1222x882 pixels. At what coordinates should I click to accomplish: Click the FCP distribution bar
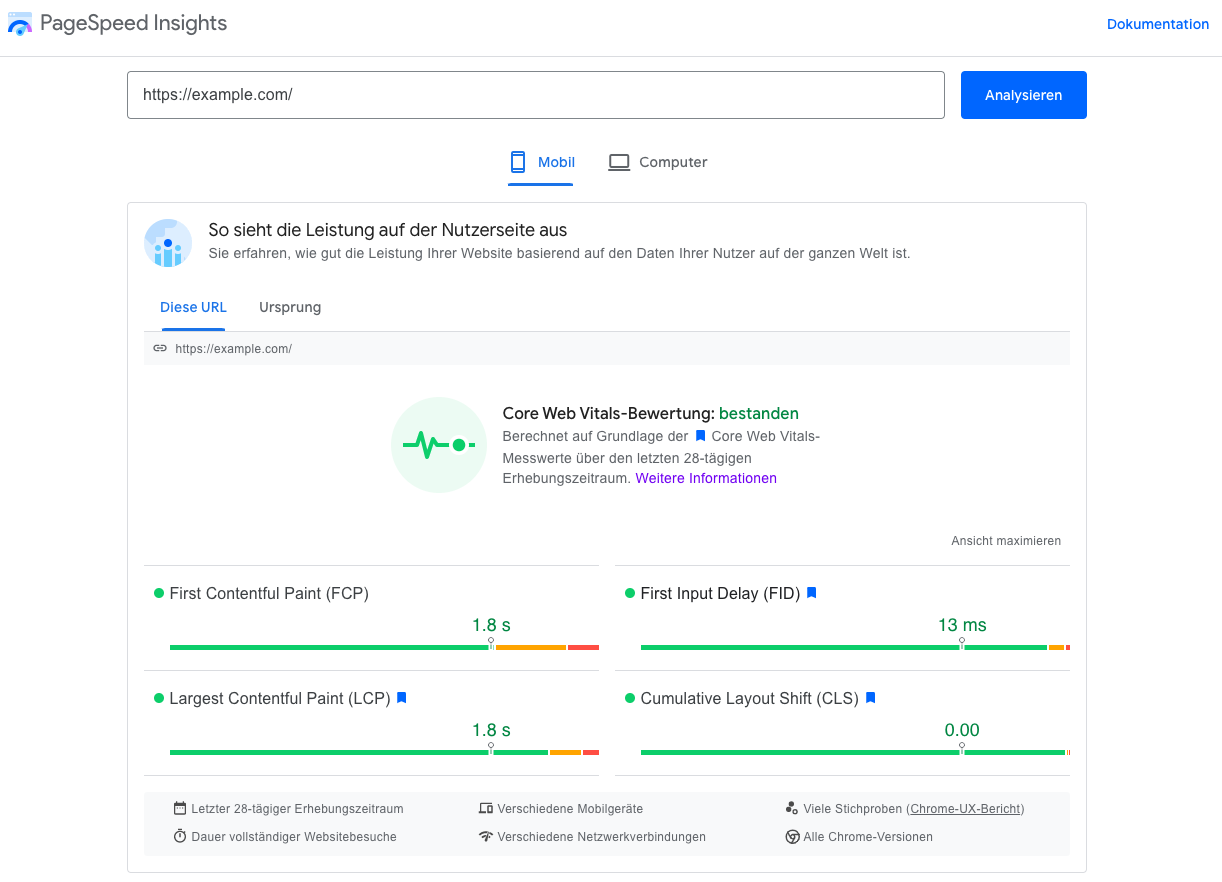(x=384, y=648)
